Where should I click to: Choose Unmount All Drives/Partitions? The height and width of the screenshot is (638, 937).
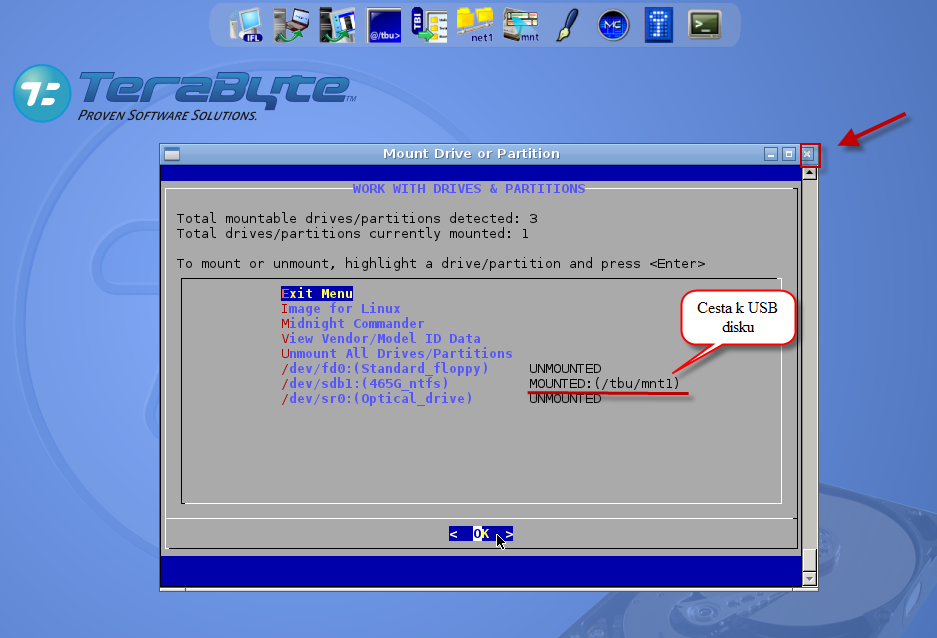(397, 353)
